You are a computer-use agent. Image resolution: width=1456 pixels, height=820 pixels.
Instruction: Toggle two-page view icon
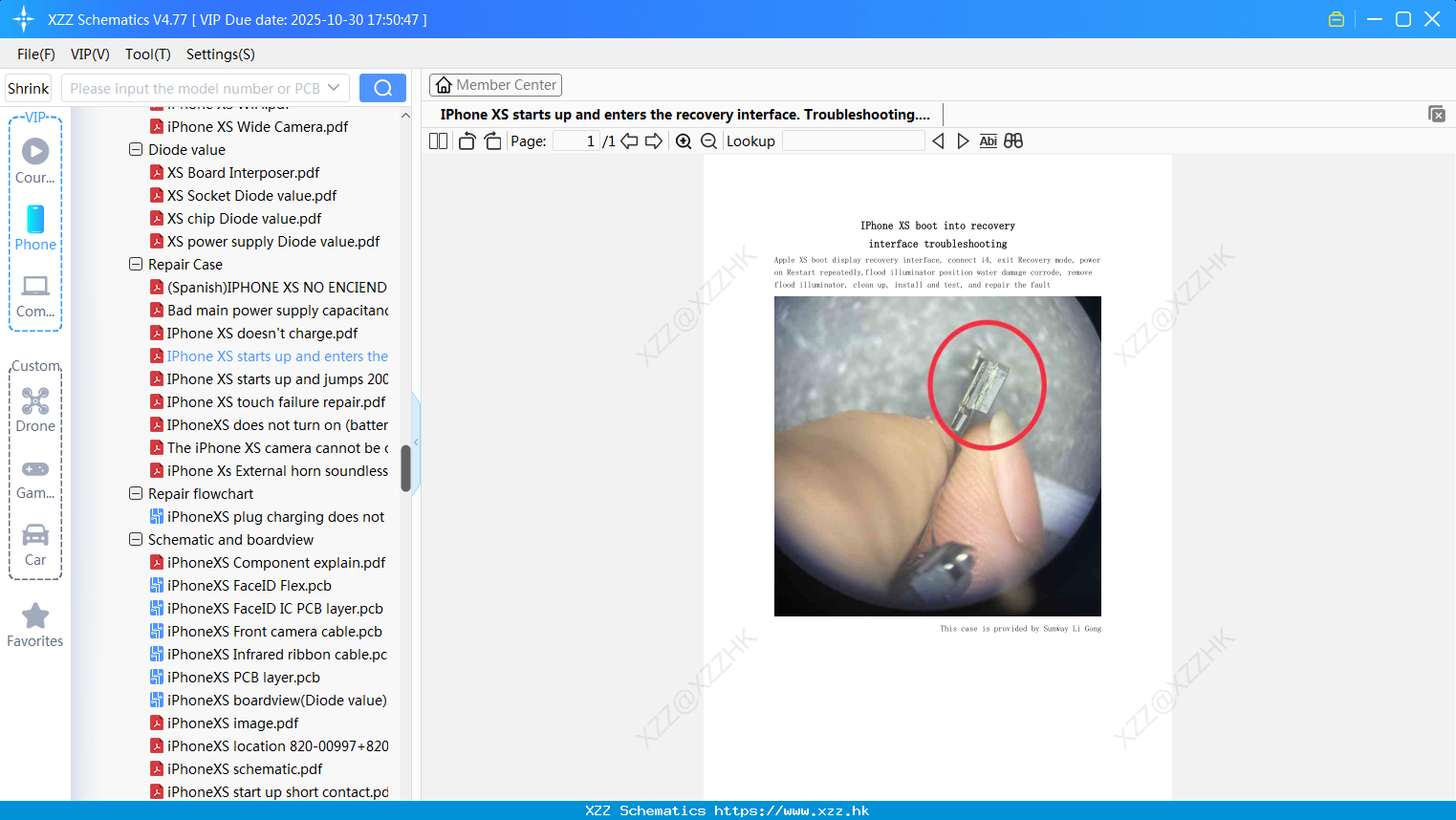pyautogui.click(x=438, y=141)
